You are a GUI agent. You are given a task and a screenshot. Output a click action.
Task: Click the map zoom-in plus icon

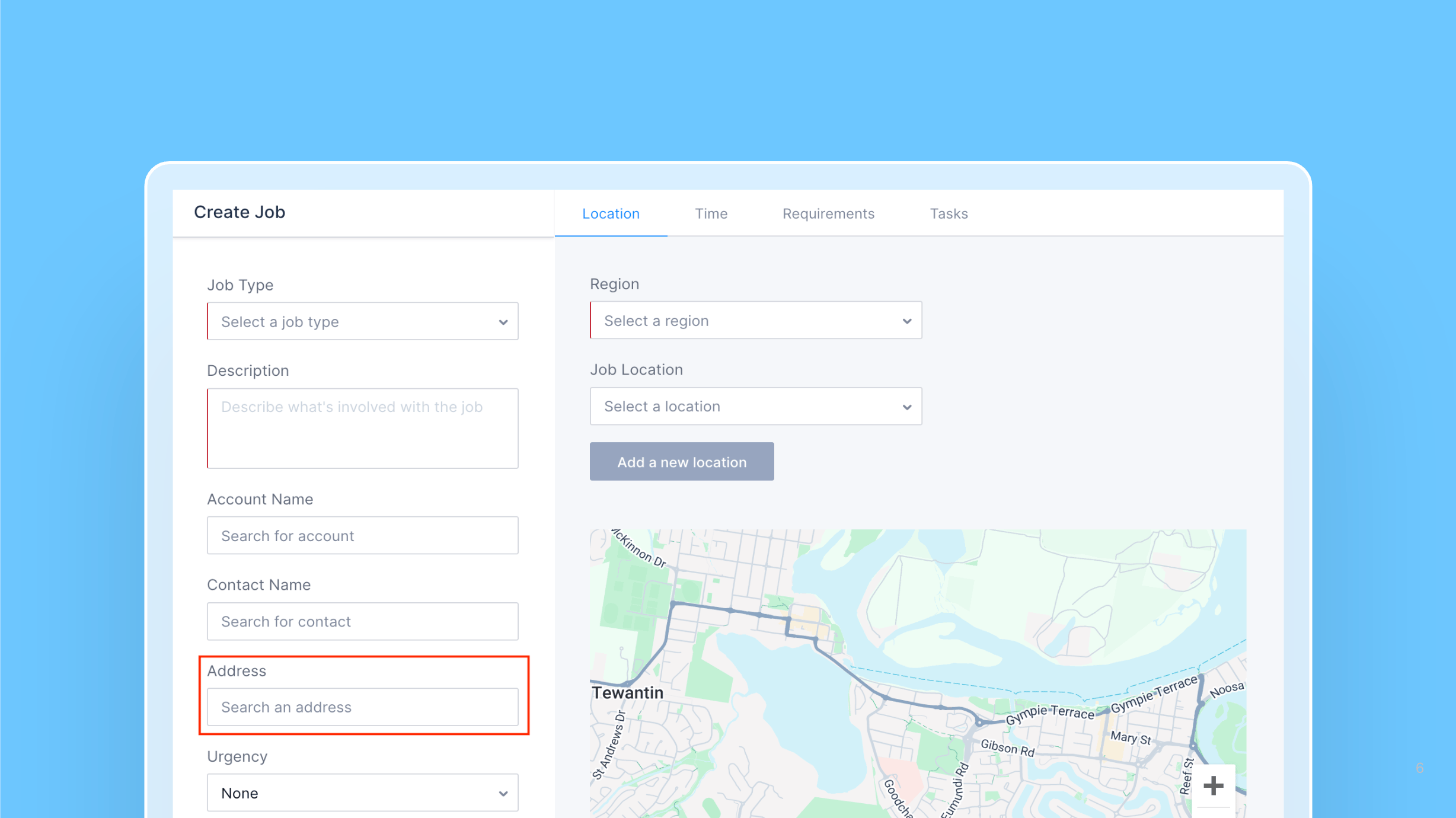(x=1213, y=785)
